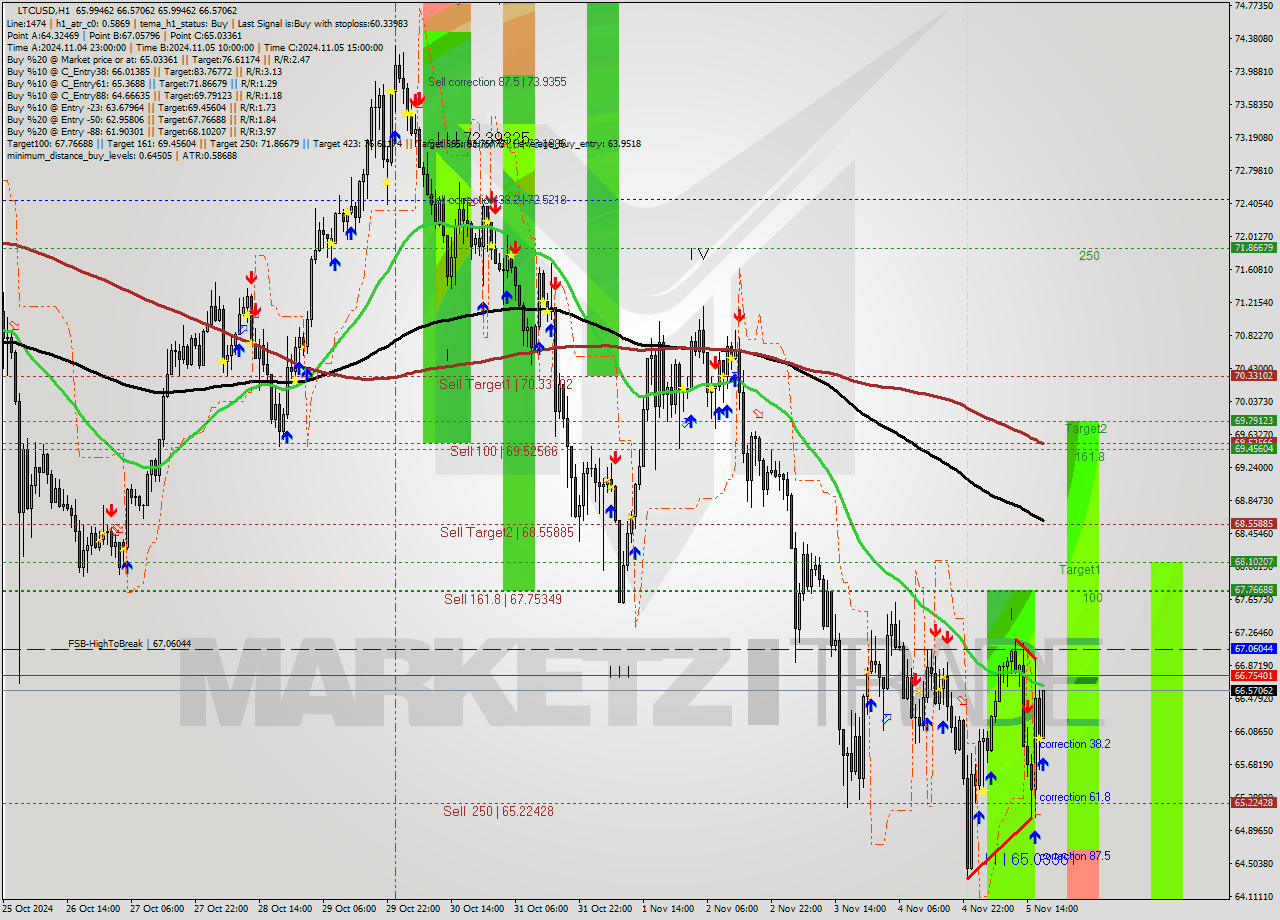The image size is (1280, 920).
Task: Select the 'Sell correction 87.5 | 73.9355' label
Action: [x=497, y=82]
